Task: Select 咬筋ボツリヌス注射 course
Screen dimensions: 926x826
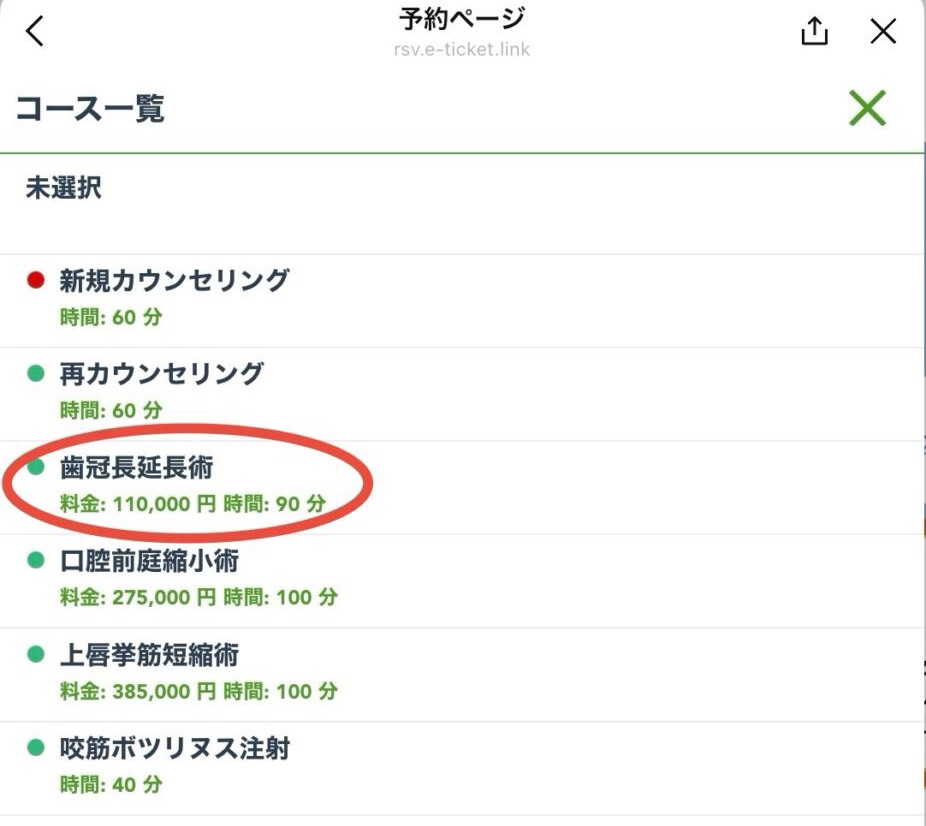Action: (174, 748)
